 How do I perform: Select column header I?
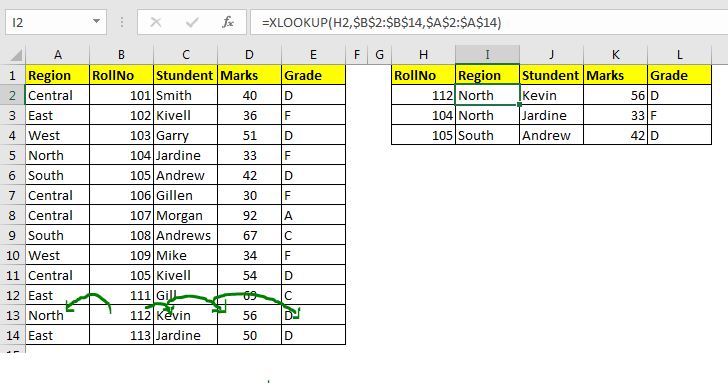click(487, 55)
